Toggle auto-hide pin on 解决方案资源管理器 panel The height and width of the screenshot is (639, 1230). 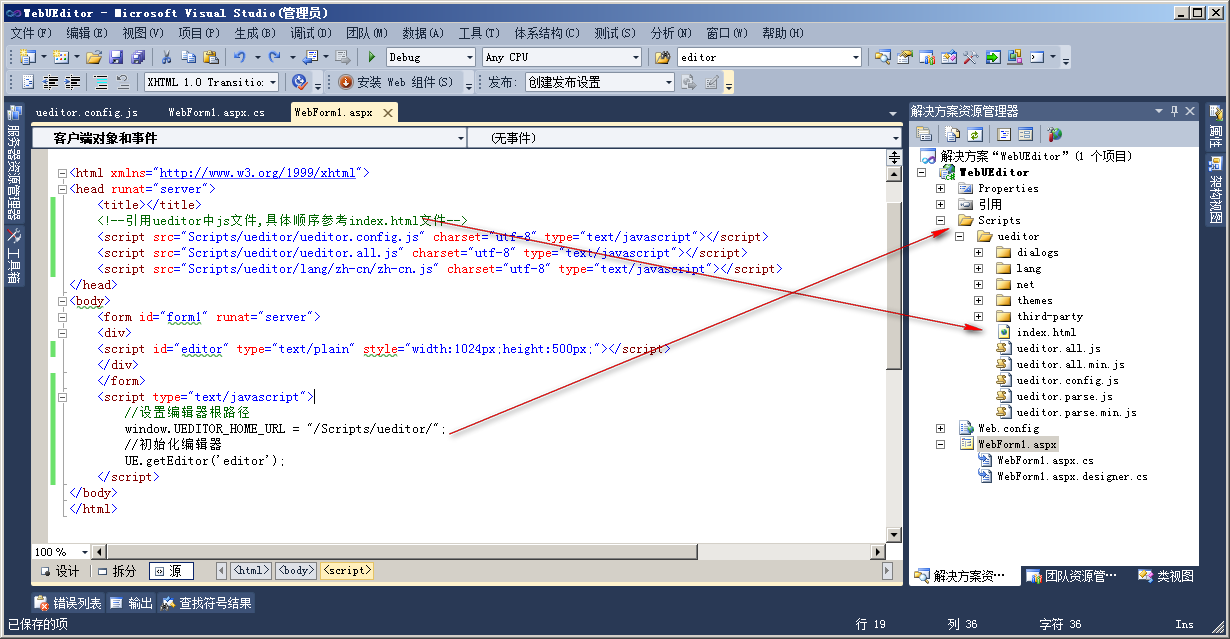coord(1175,111)
